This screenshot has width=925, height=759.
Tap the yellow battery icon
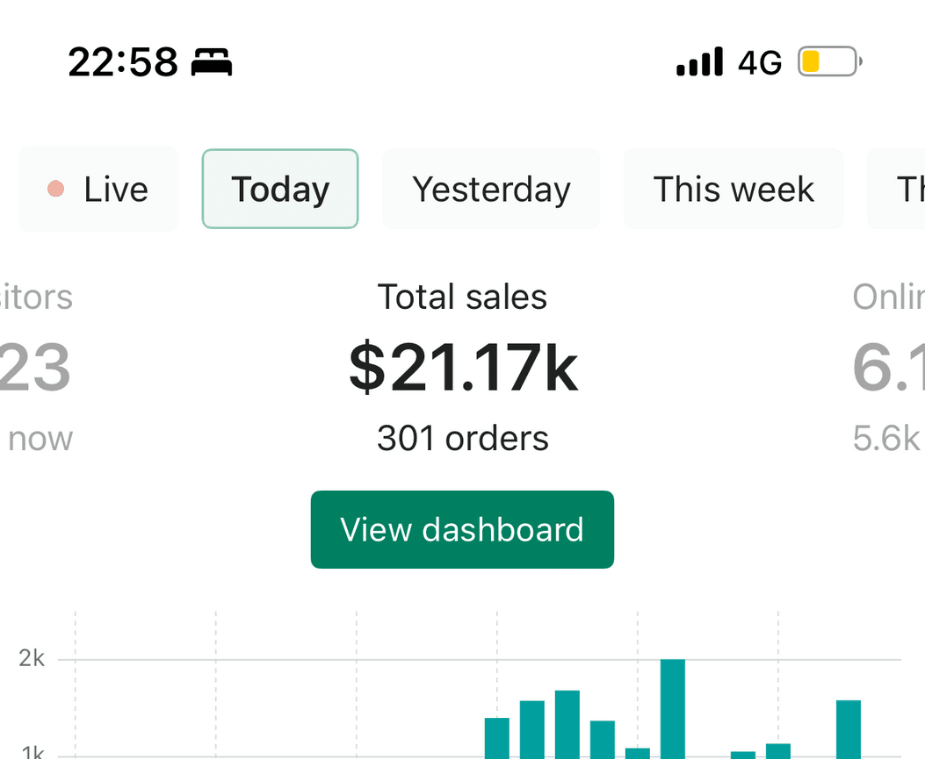pos(828,63)
